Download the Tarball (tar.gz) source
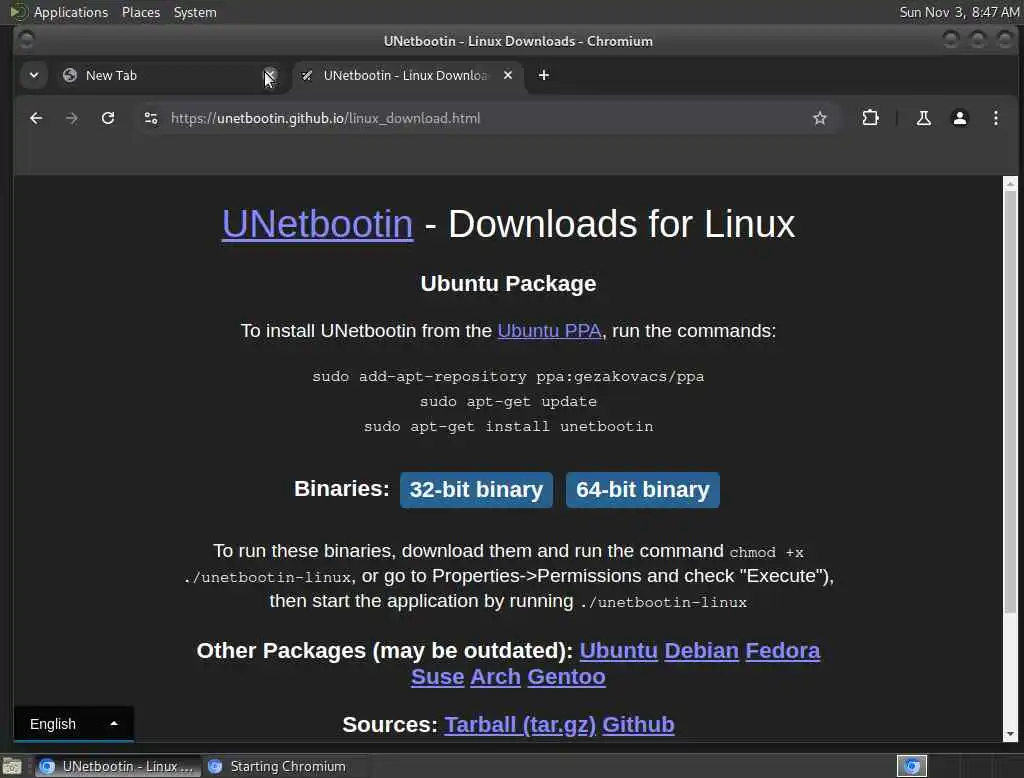 coord(520,724)
